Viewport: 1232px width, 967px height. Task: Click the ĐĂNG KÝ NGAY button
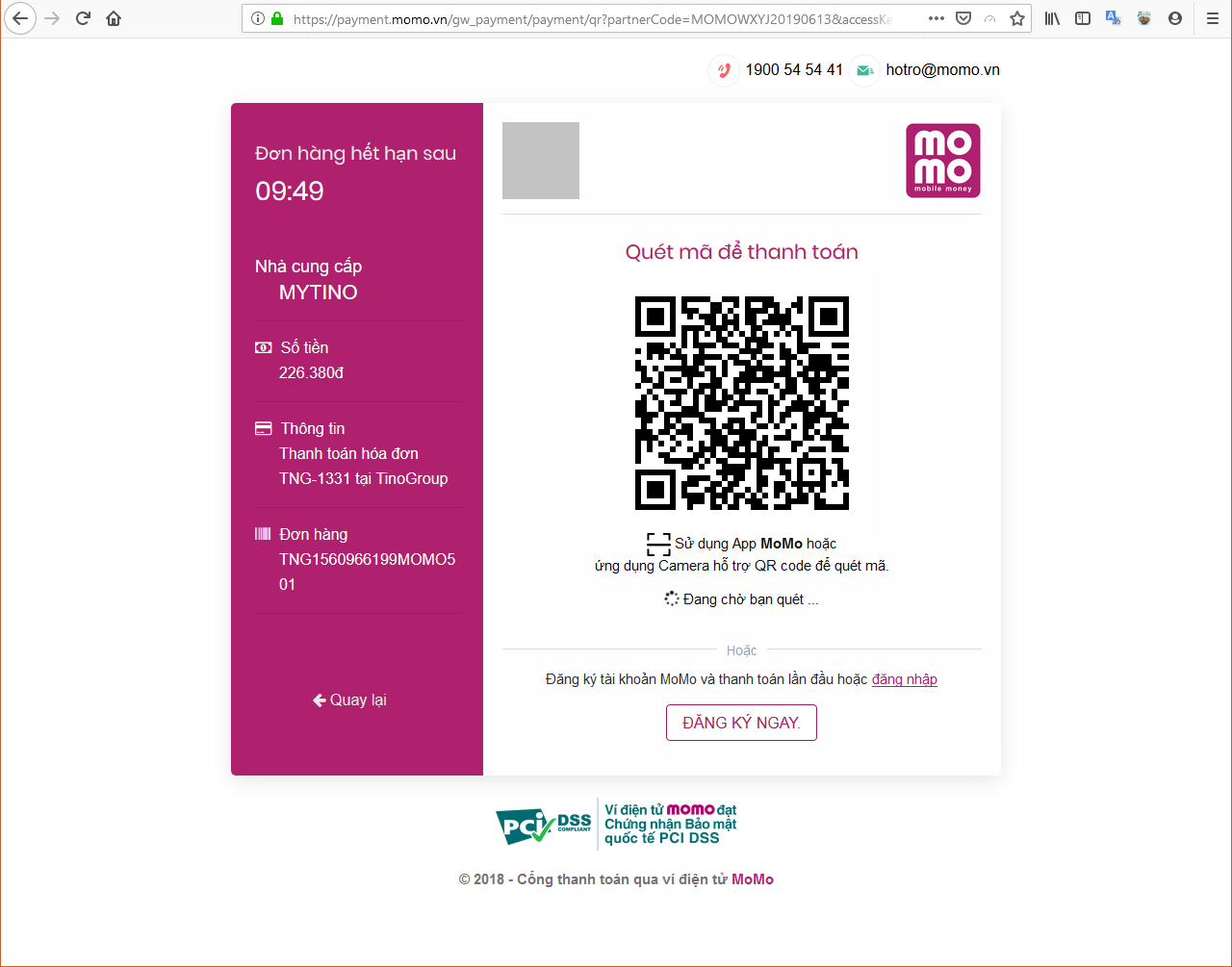coord(741,723)
